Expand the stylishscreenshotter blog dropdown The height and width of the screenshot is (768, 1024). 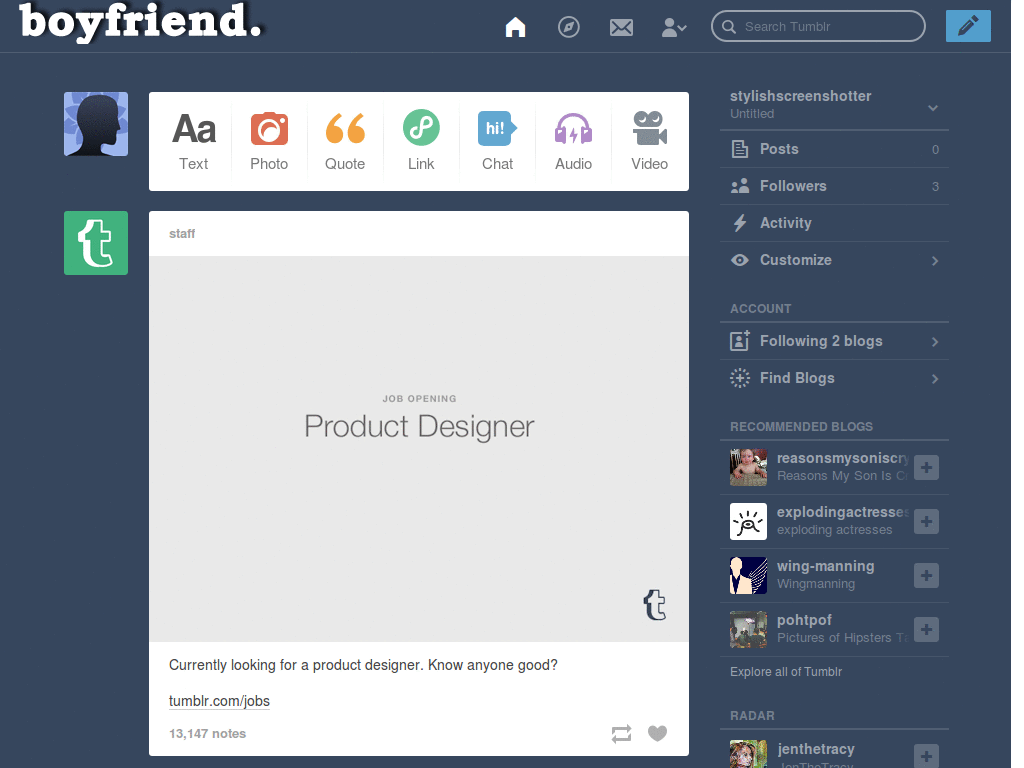coord(933,108)
